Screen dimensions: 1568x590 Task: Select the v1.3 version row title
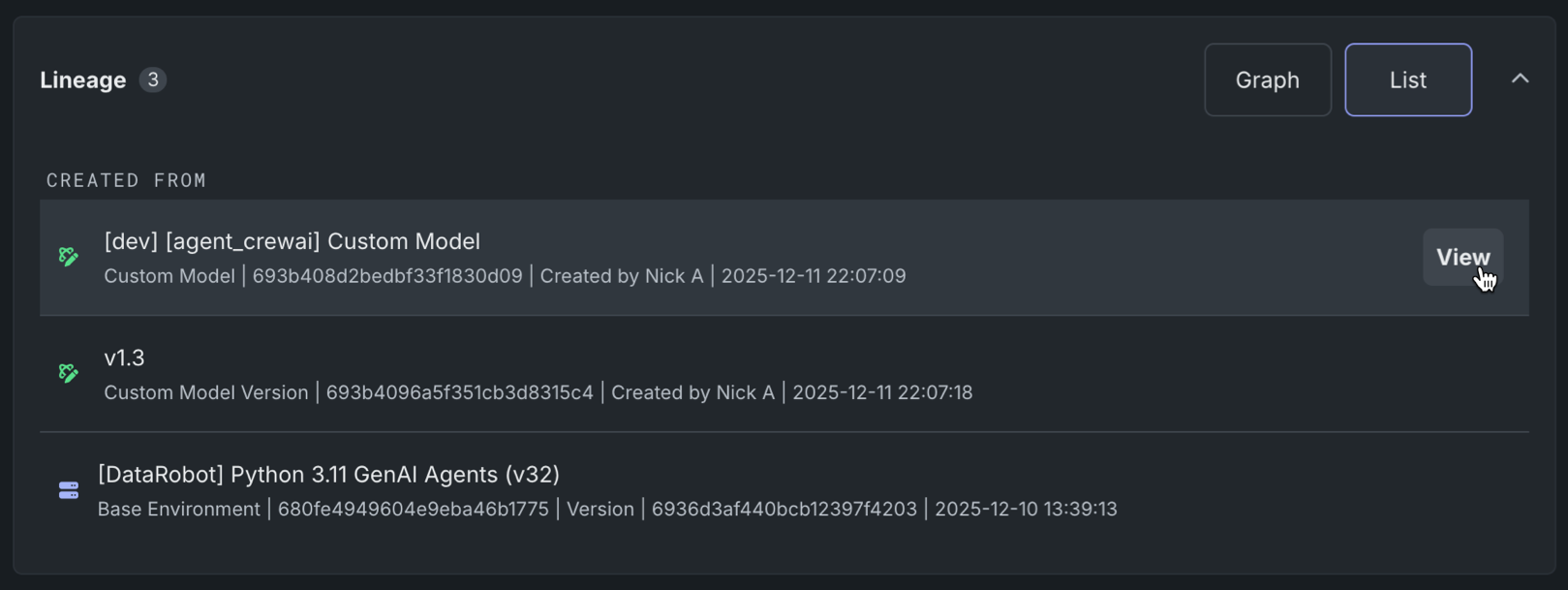(x=124, y=357)
